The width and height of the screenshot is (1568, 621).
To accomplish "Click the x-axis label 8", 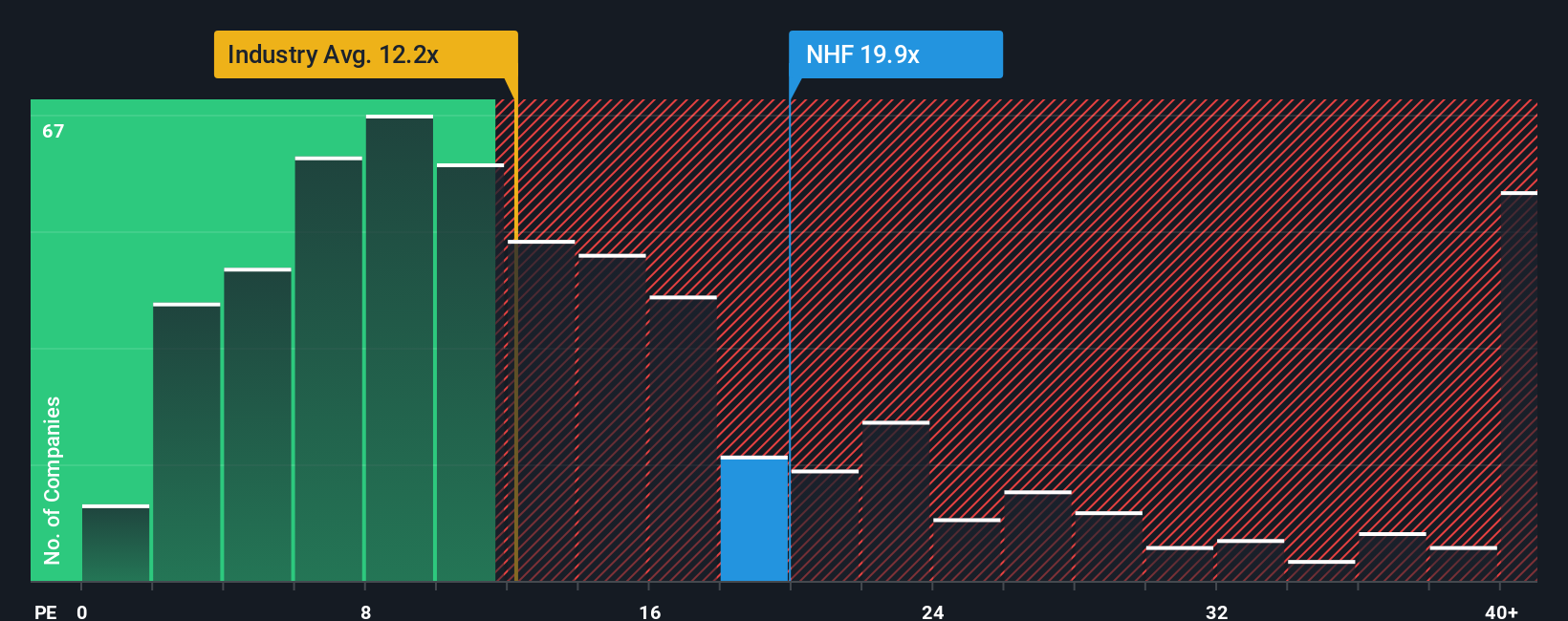I will [366, 611].
